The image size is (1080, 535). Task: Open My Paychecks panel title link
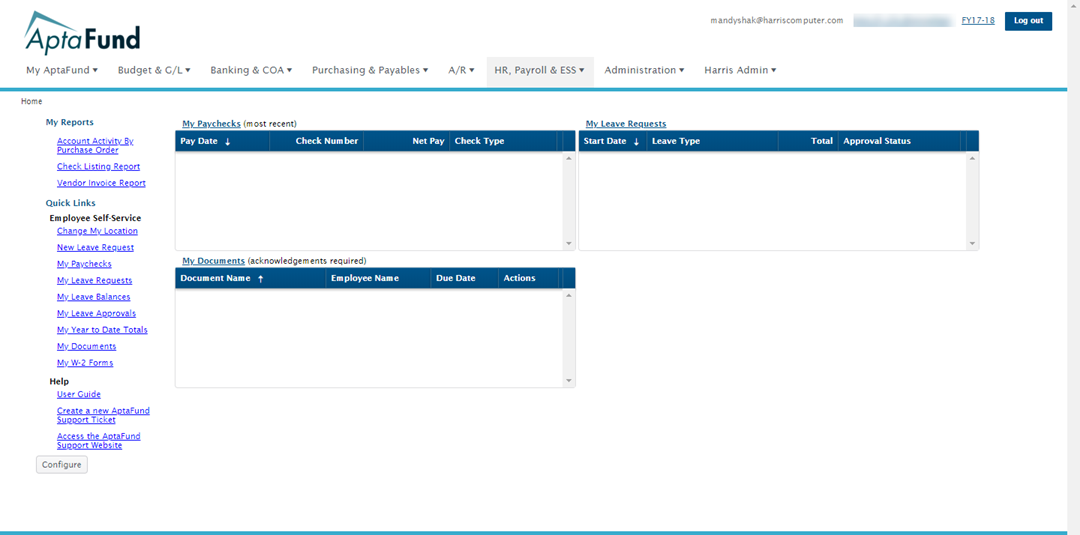tap(211, 124)
